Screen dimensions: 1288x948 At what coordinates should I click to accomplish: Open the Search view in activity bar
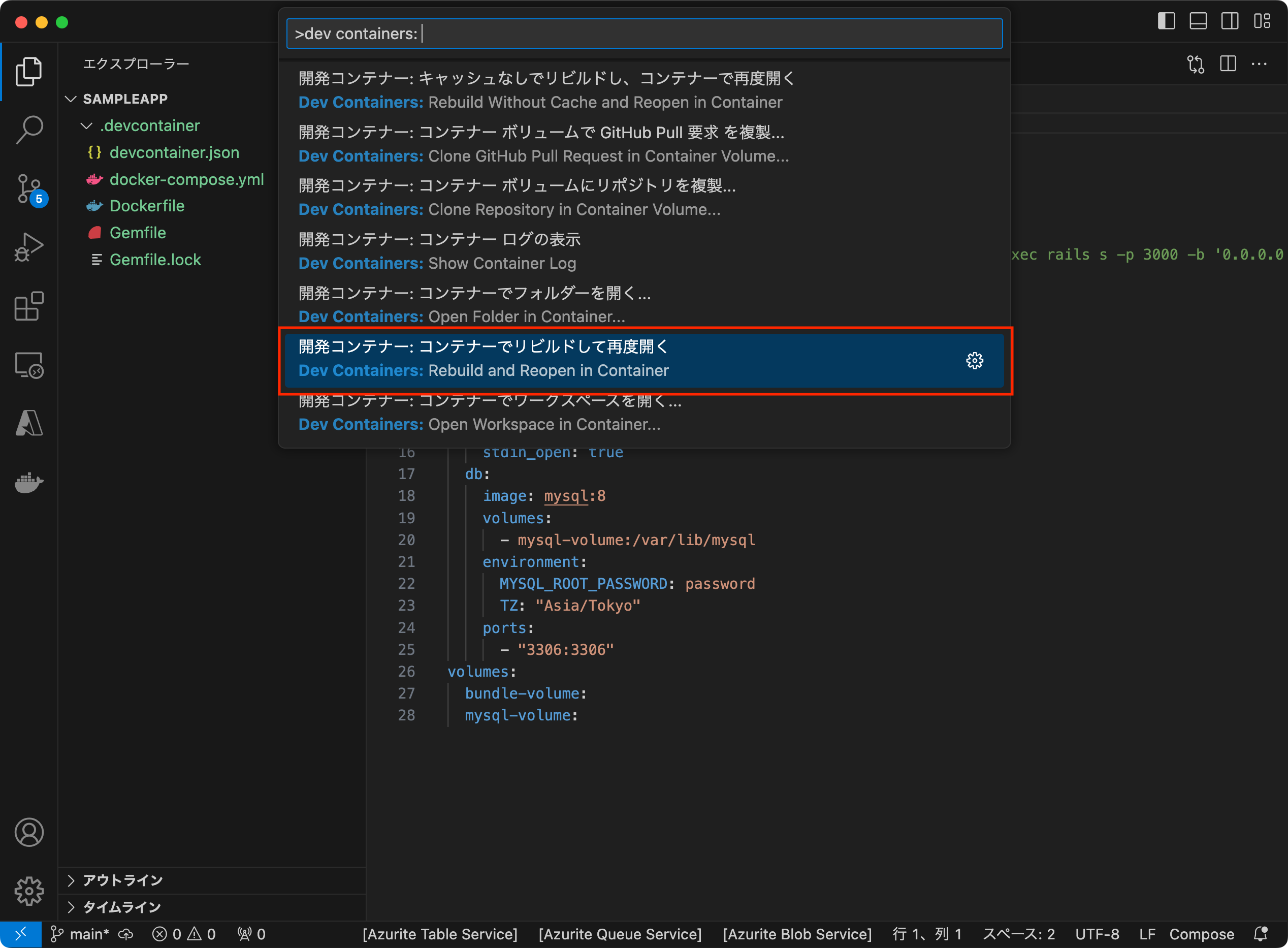click(28, 130)
